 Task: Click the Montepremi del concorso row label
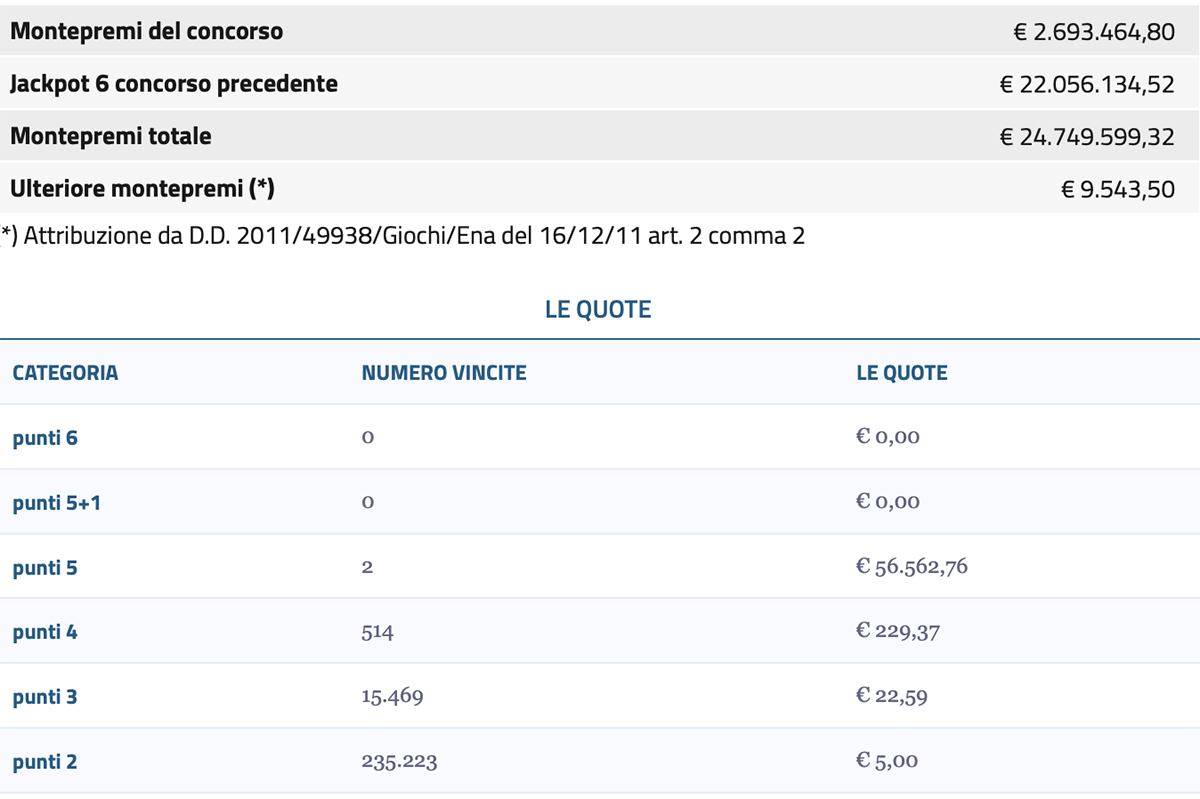point(147,31)
